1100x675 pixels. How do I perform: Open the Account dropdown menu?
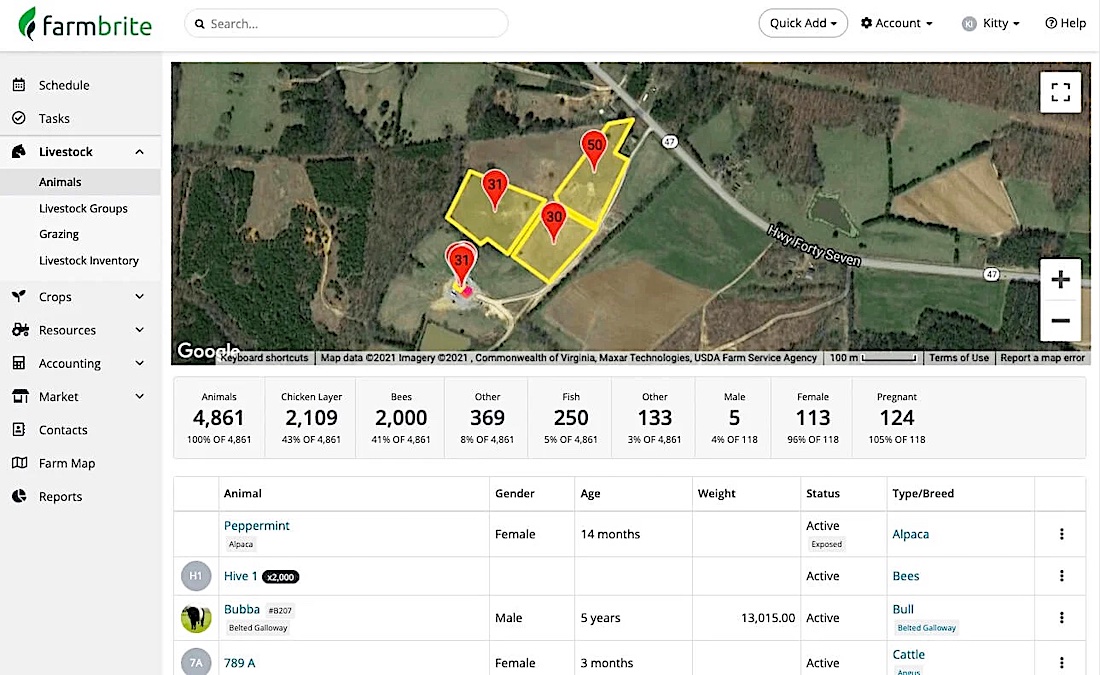(897, 23)
